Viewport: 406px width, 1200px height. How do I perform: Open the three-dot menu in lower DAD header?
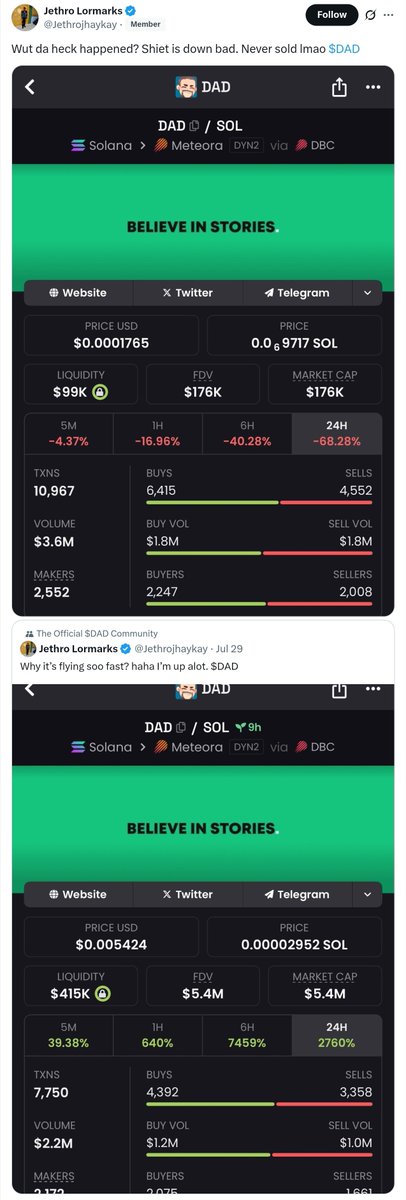pyautogui.click(x=373, y=690)
